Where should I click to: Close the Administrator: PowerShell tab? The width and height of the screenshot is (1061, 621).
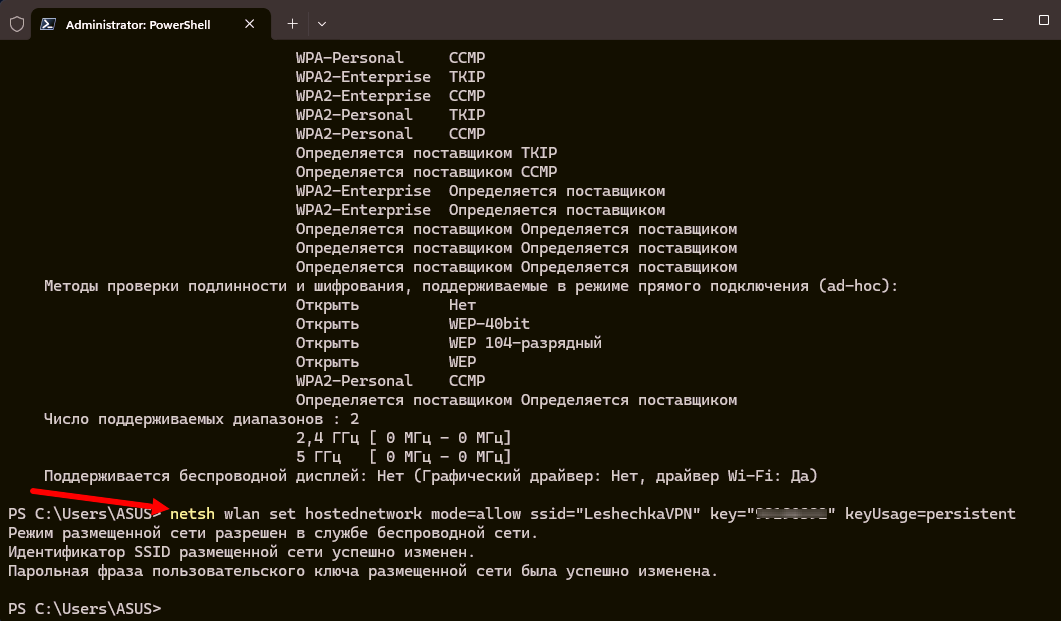252,24
